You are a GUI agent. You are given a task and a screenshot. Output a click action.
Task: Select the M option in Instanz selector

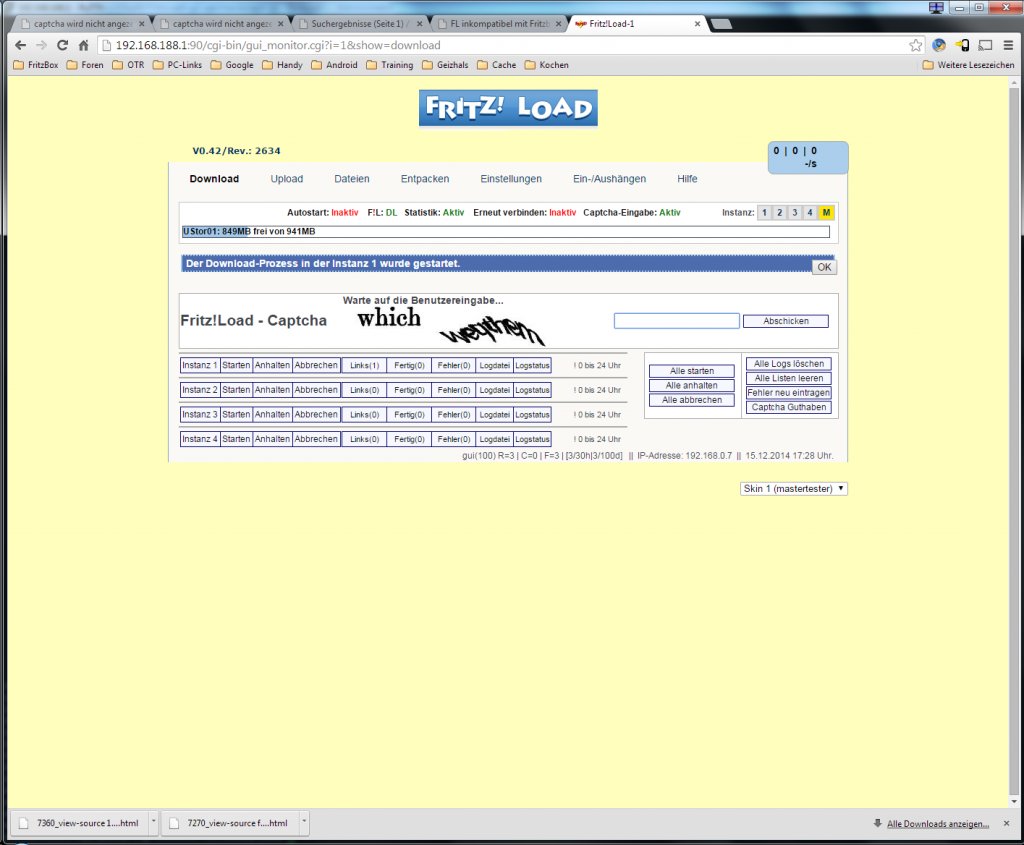(826, 212)
